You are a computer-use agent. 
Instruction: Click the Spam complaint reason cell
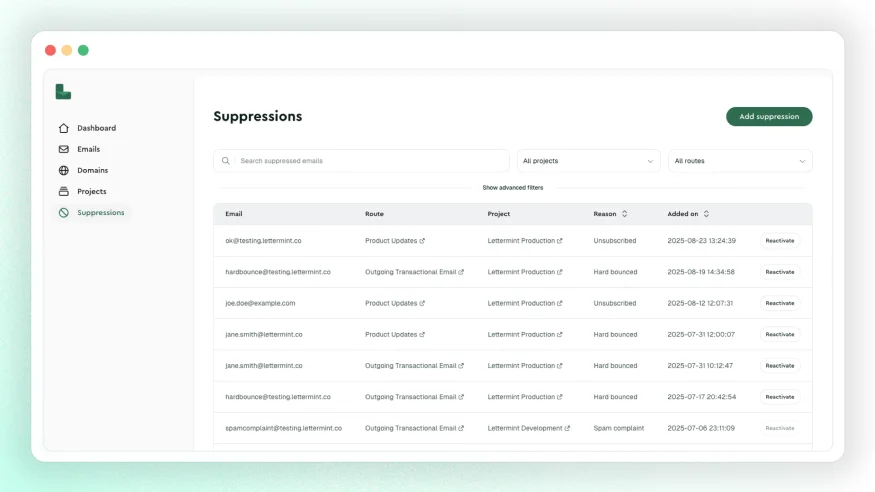pos(619,428)
